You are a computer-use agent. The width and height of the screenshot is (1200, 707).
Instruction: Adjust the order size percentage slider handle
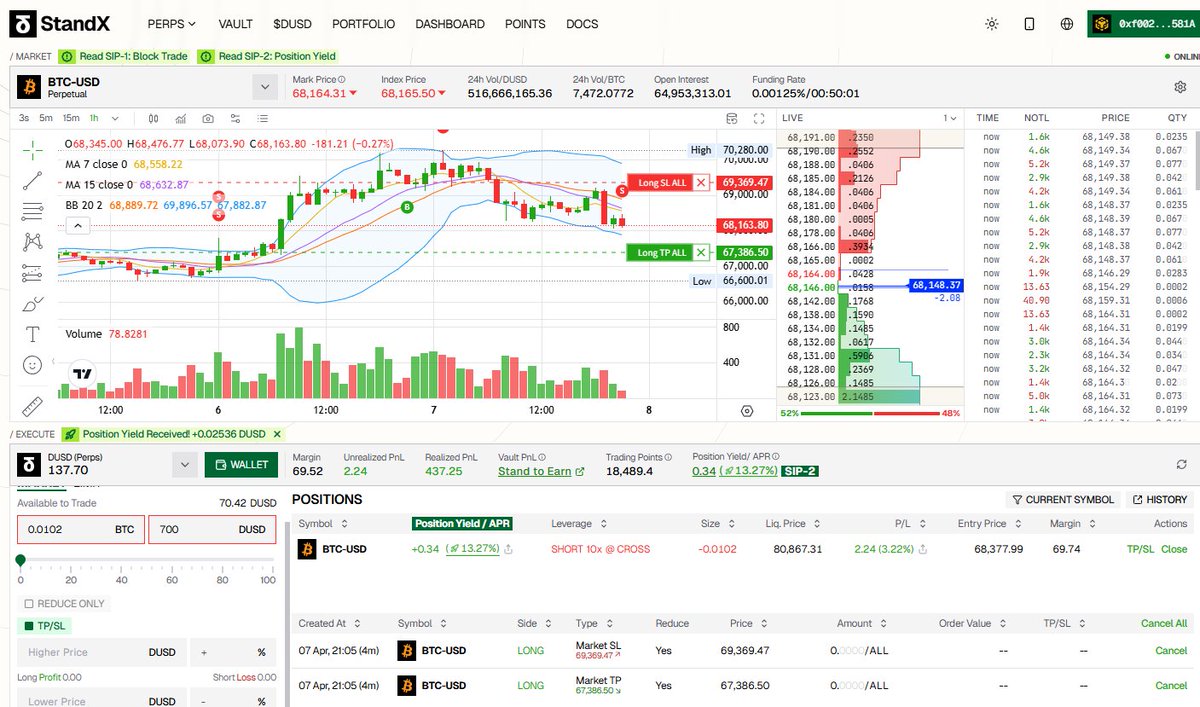click(x=20, y=561)
